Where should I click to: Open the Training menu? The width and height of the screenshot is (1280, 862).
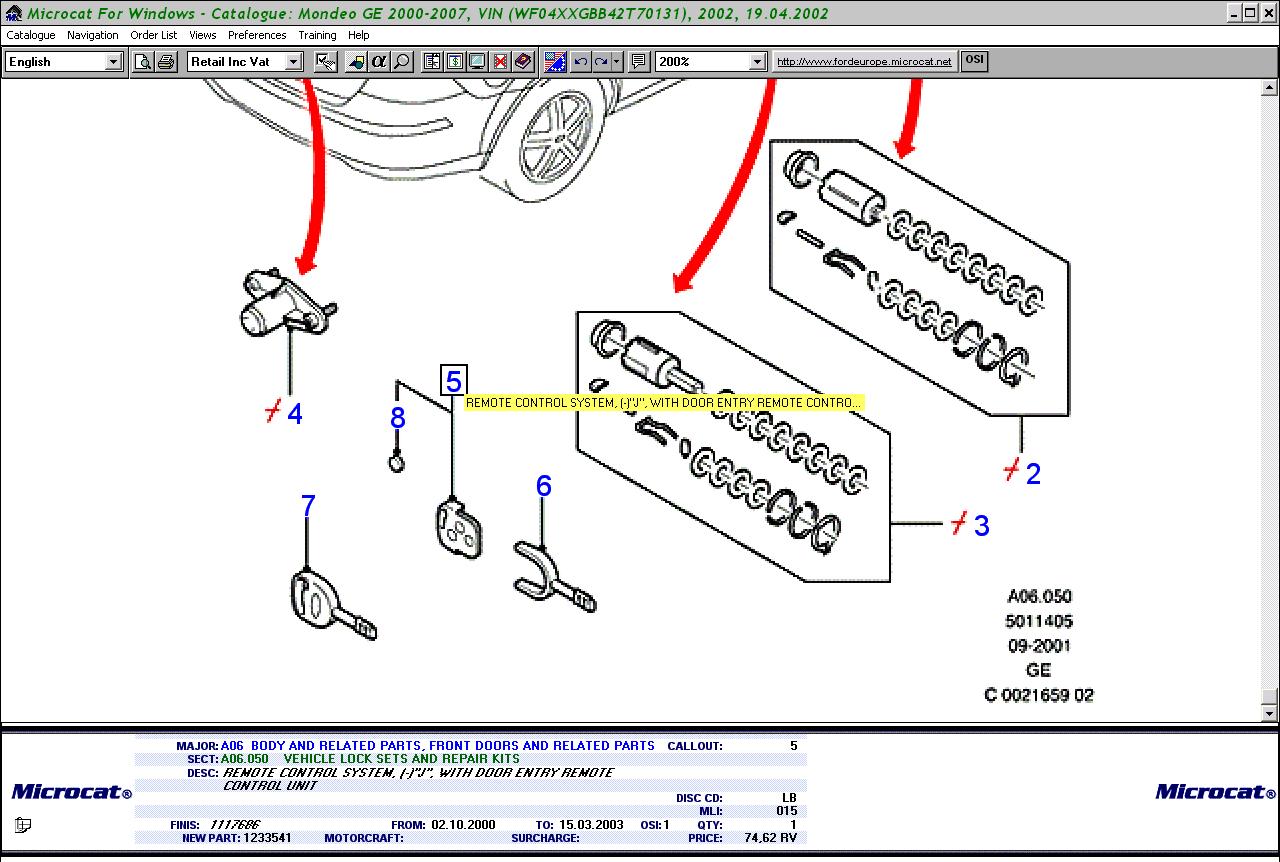click(x=318, y=35)
